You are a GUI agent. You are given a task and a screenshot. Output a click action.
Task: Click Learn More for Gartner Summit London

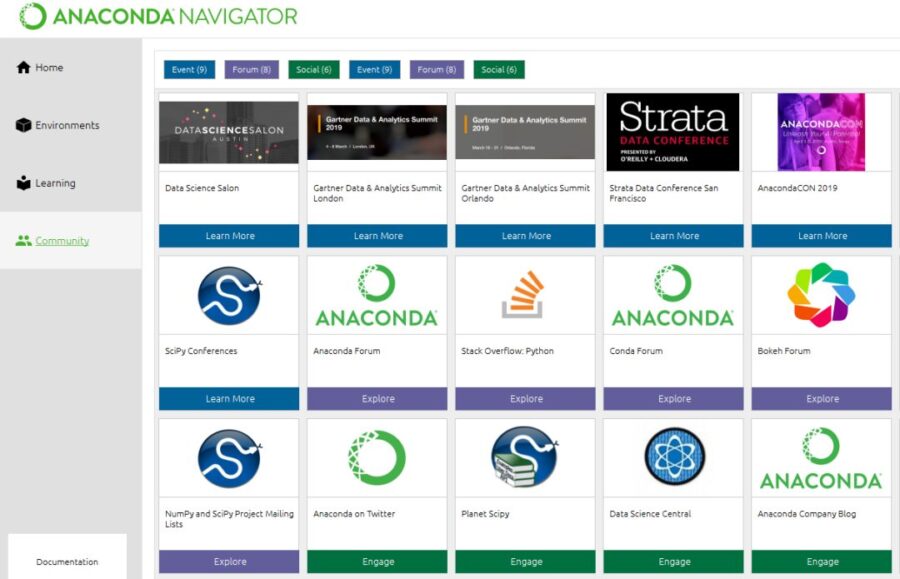(x=377, y=236)
